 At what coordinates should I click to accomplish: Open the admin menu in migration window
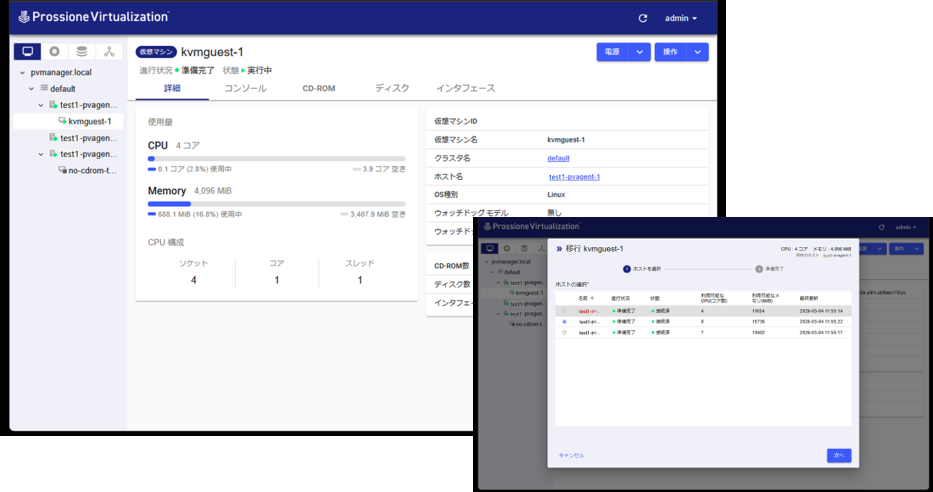click(x=906, y=227)
